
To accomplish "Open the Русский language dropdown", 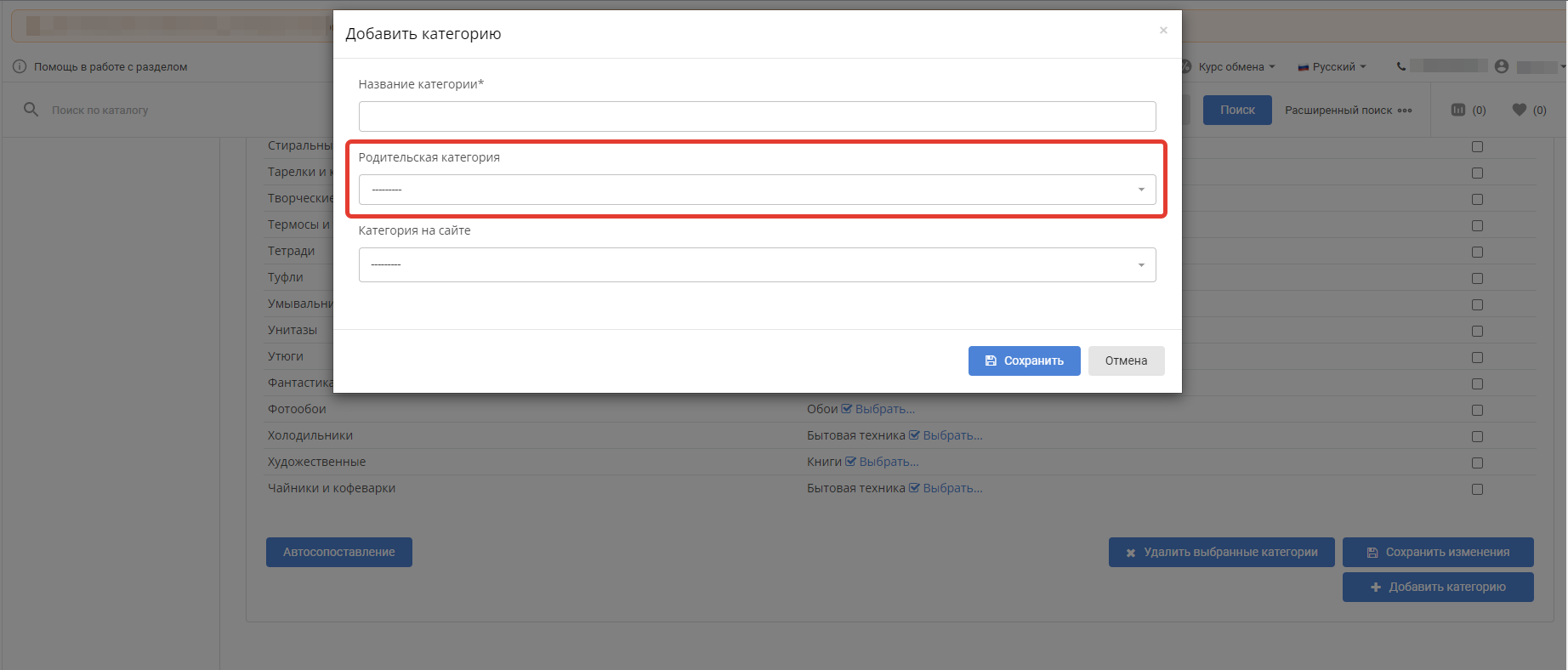I will 1332,66.
